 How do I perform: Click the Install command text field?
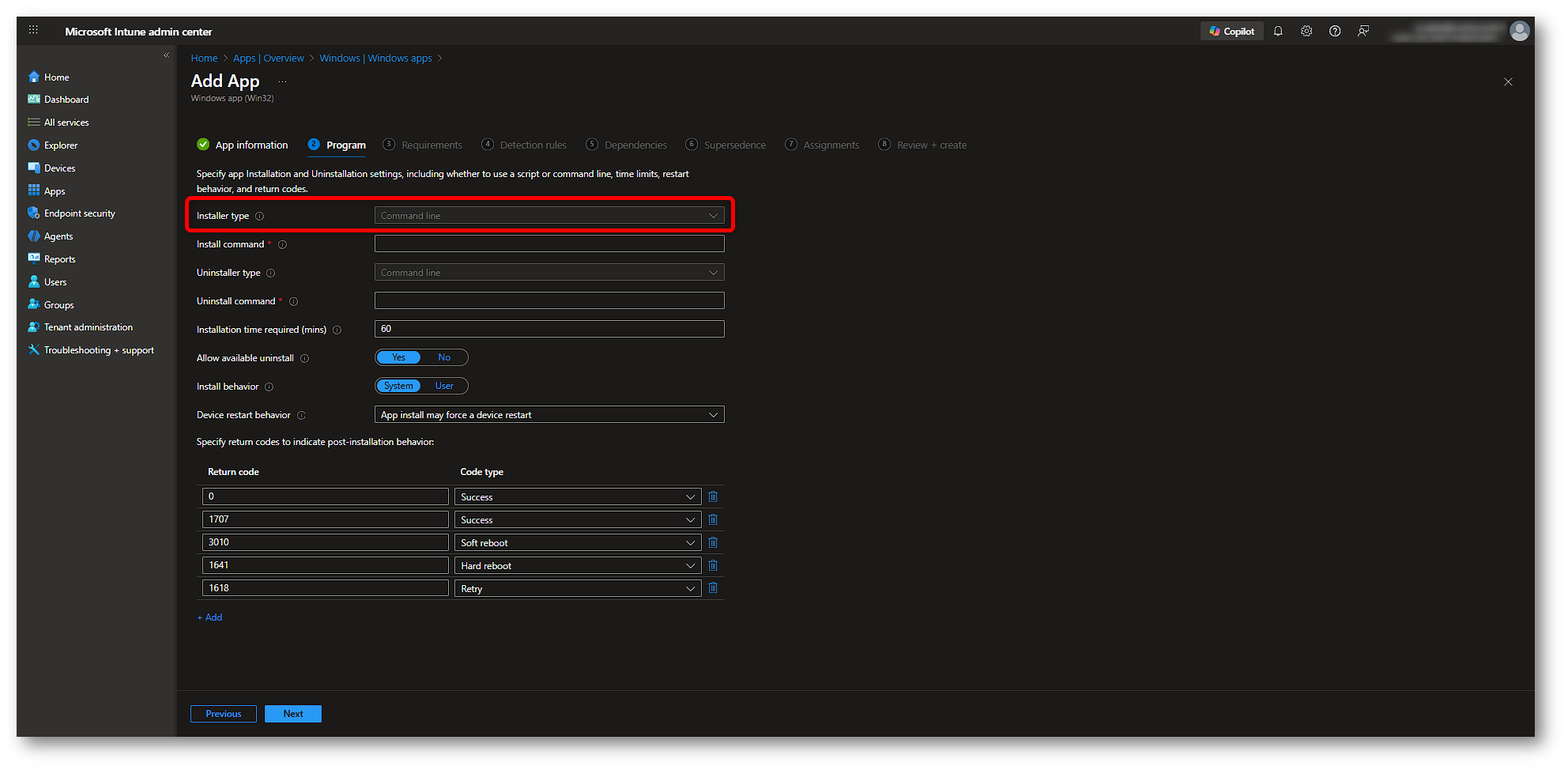549,244
